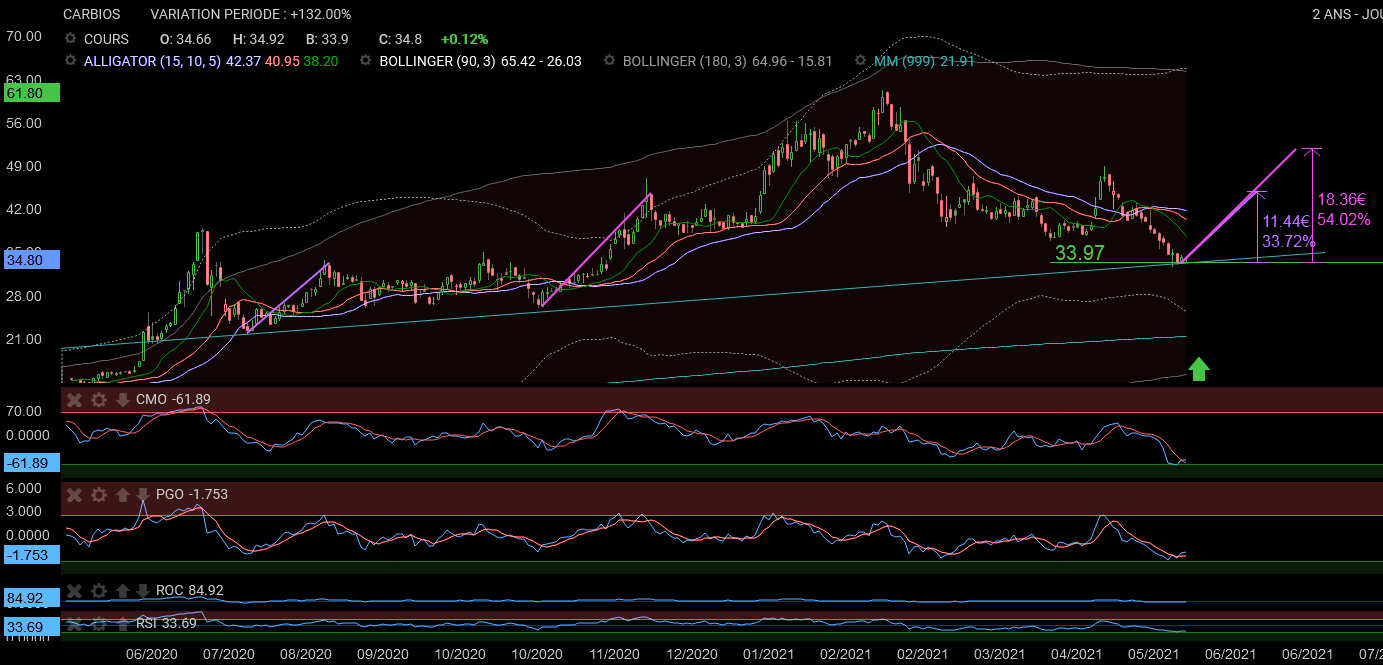Click the green up-arrow signal marker

(1199, 369)
